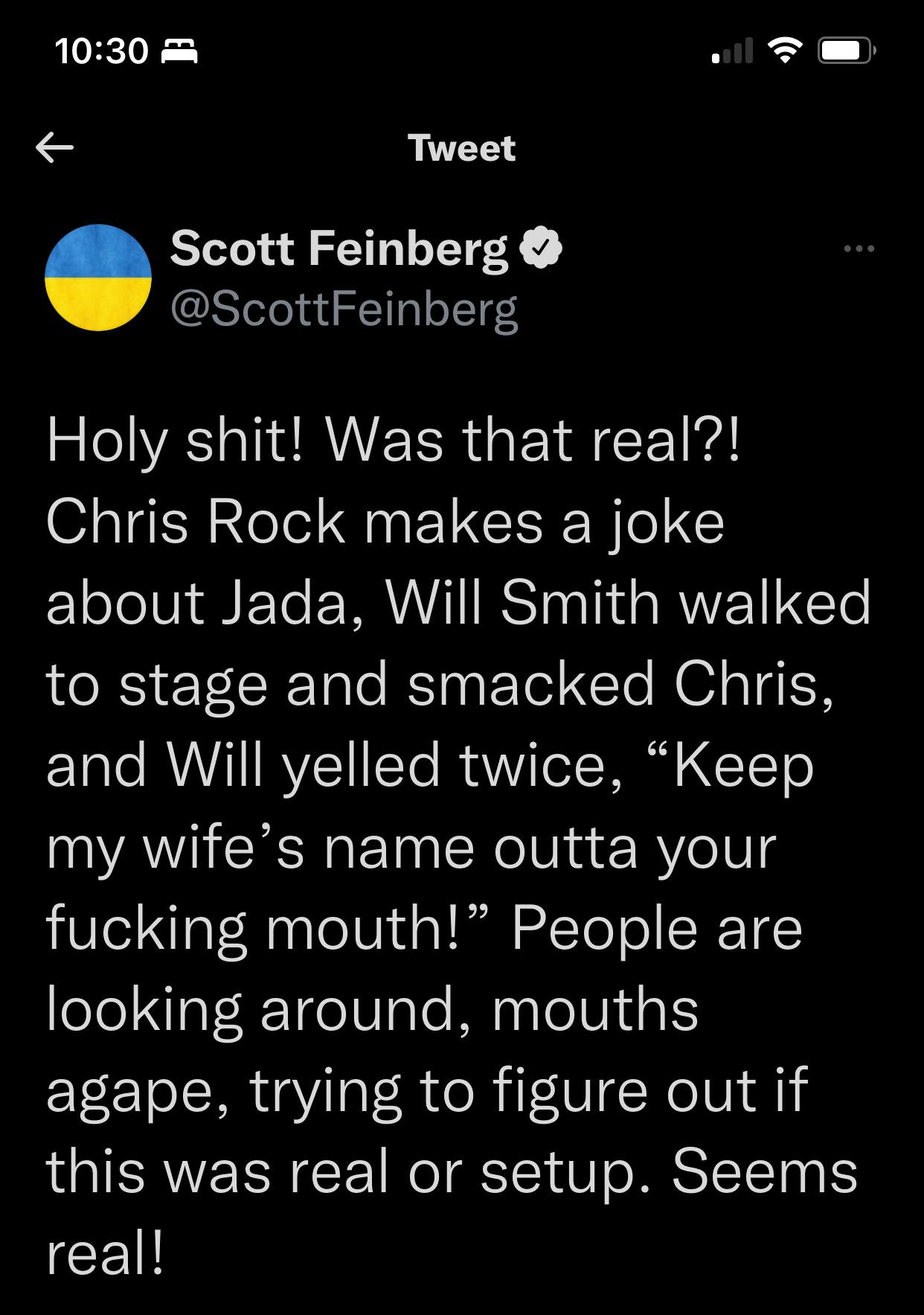Tap the final word "real!" of the tweet
Screen dimensions: 924x1315
pos(105,1255)
